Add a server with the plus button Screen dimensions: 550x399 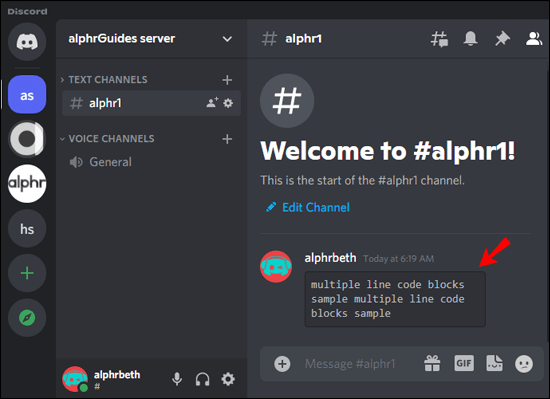tap(27, 273)
